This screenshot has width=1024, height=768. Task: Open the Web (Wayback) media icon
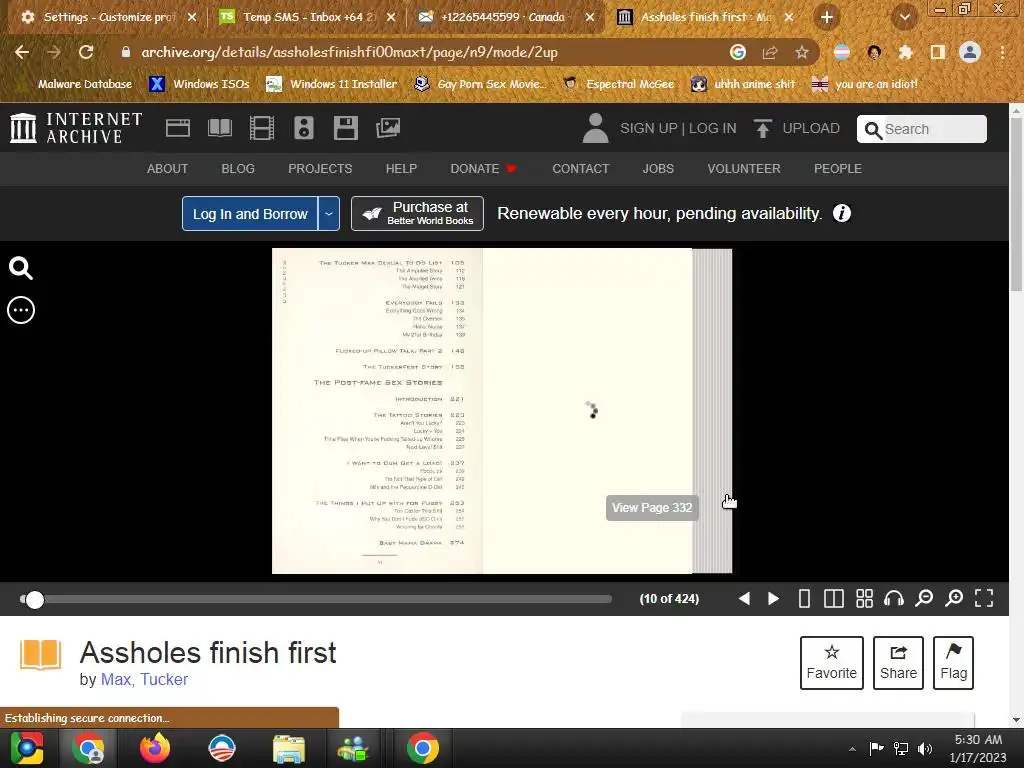click(x=178, y=128)
